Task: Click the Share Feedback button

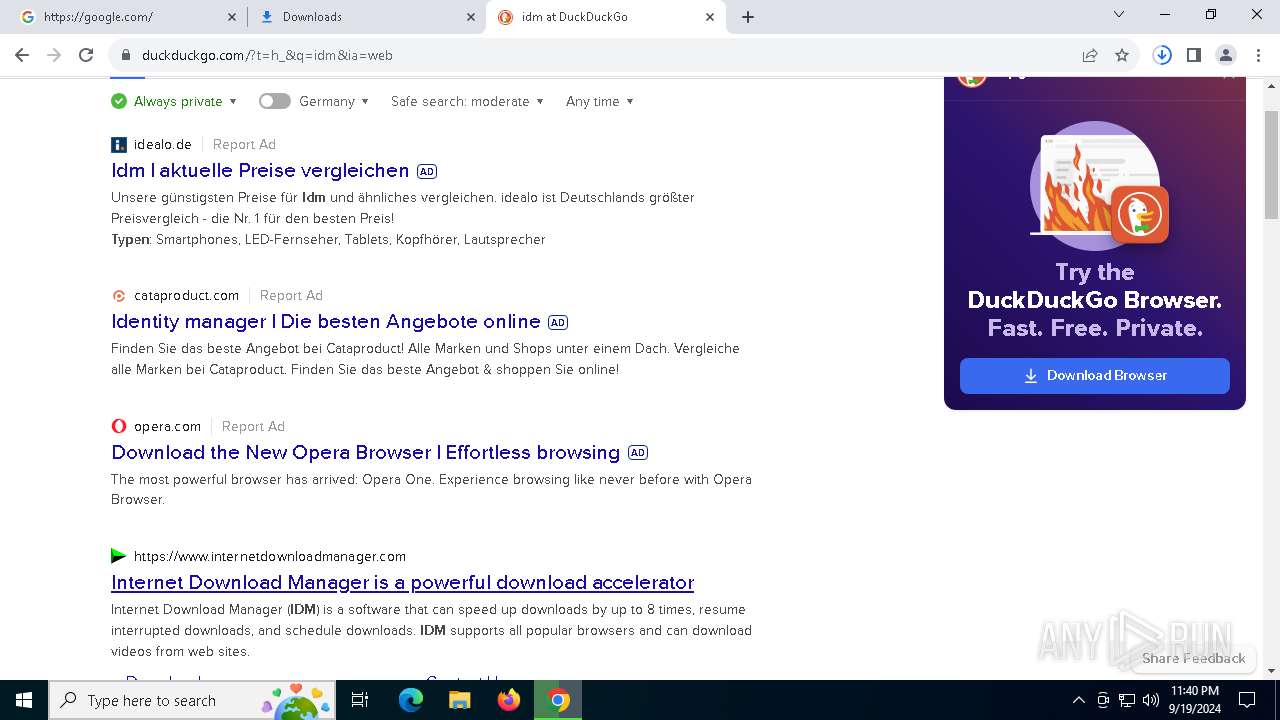Action: click(x=1193, y=658)
